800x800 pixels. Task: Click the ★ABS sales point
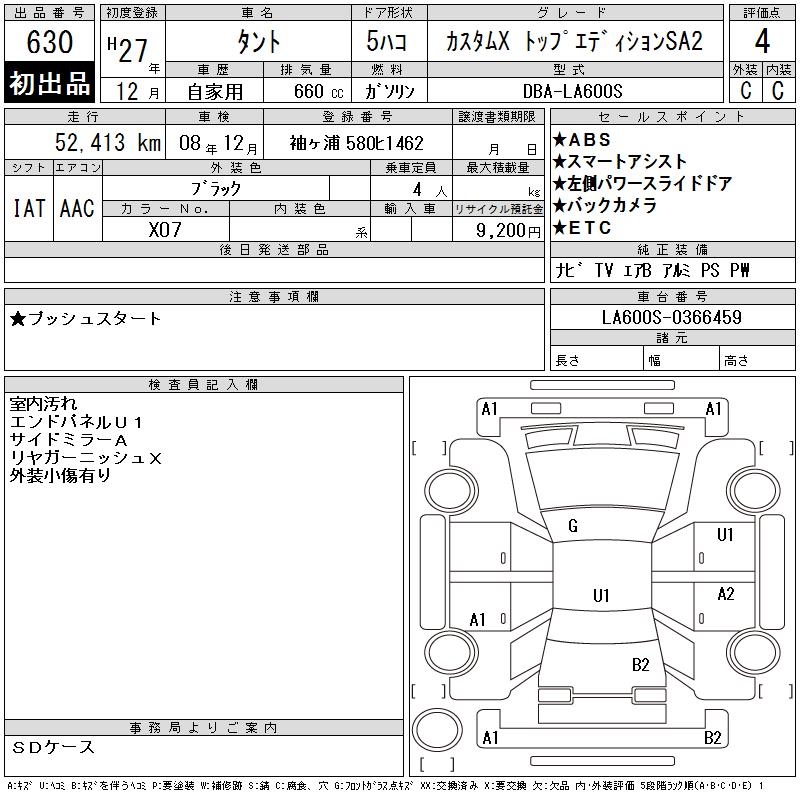(582, 140)
